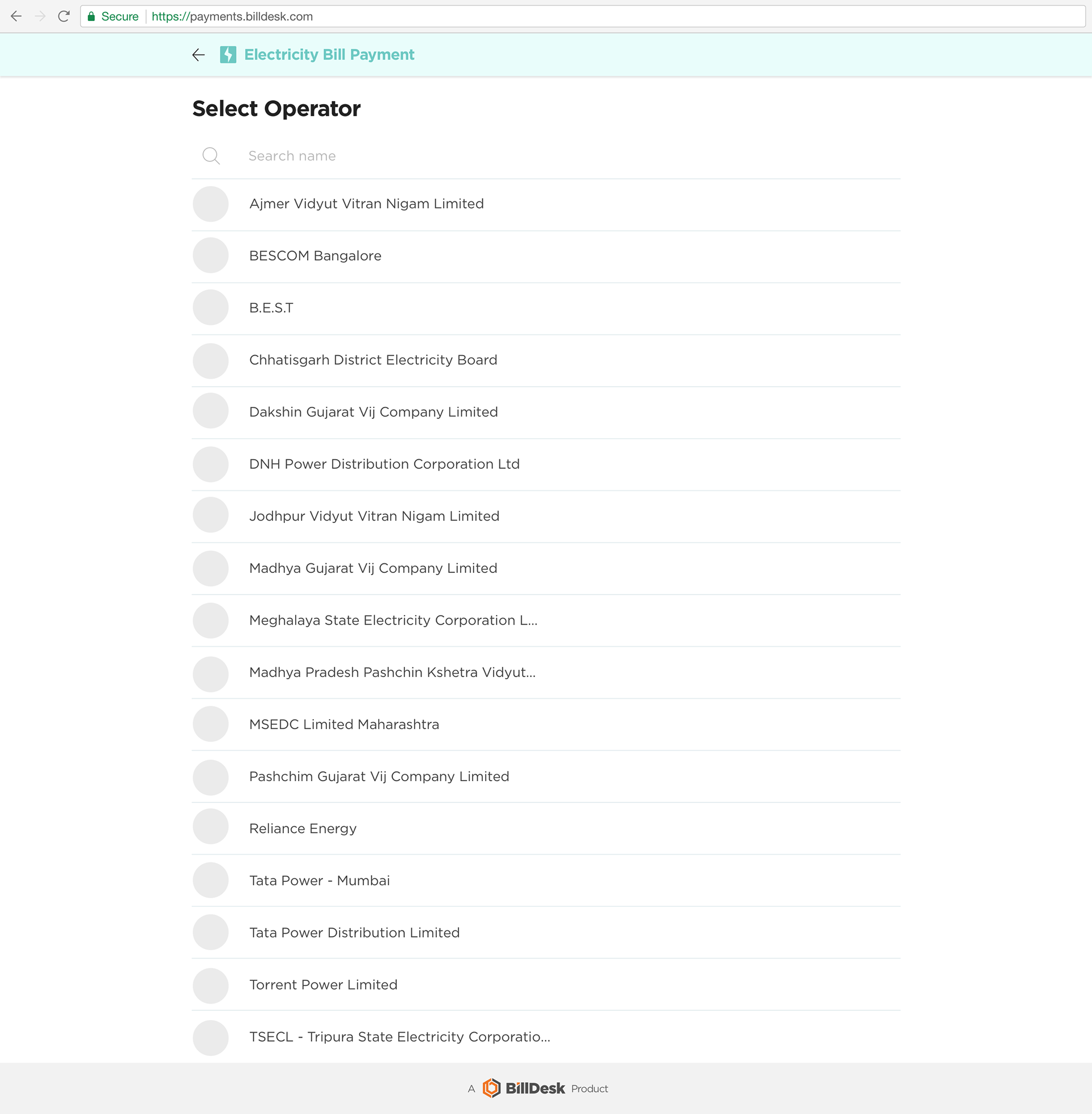Image resolution: width=1092 pixels, height=1114 pixels.
Task: Select Jodhpur Vidyut Vitran Nigam Limited
Action: click(x=546, y=517)
